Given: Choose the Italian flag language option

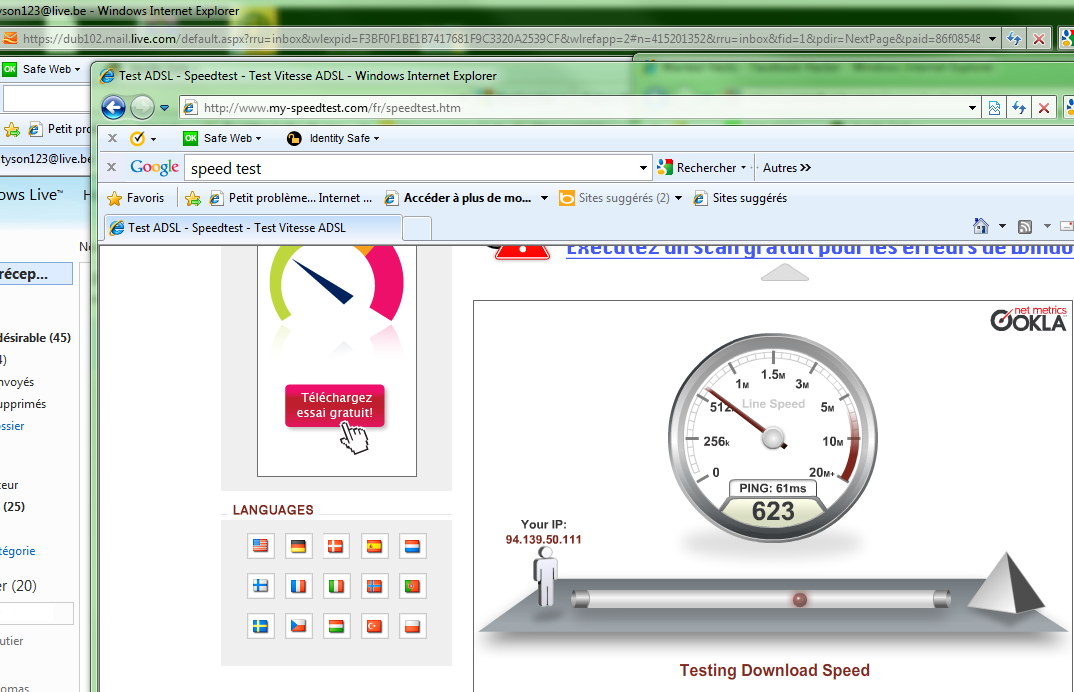Looking at the screenshot, I should click(x=336, y=586).
